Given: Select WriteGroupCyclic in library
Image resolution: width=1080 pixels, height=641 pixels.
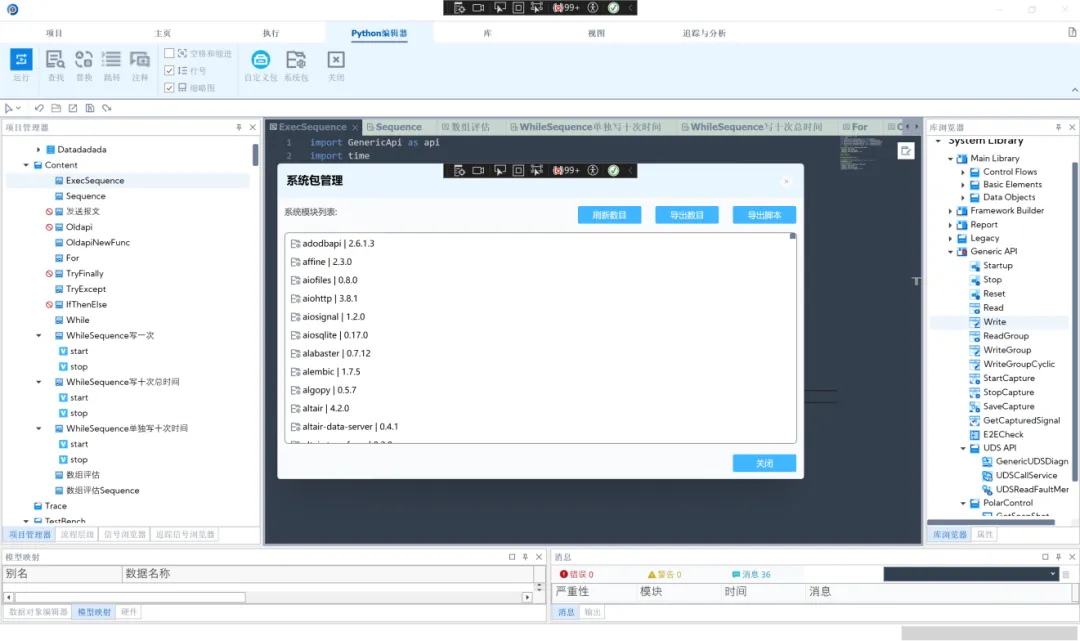Looking at the screenshot, I should point(1019,364).
